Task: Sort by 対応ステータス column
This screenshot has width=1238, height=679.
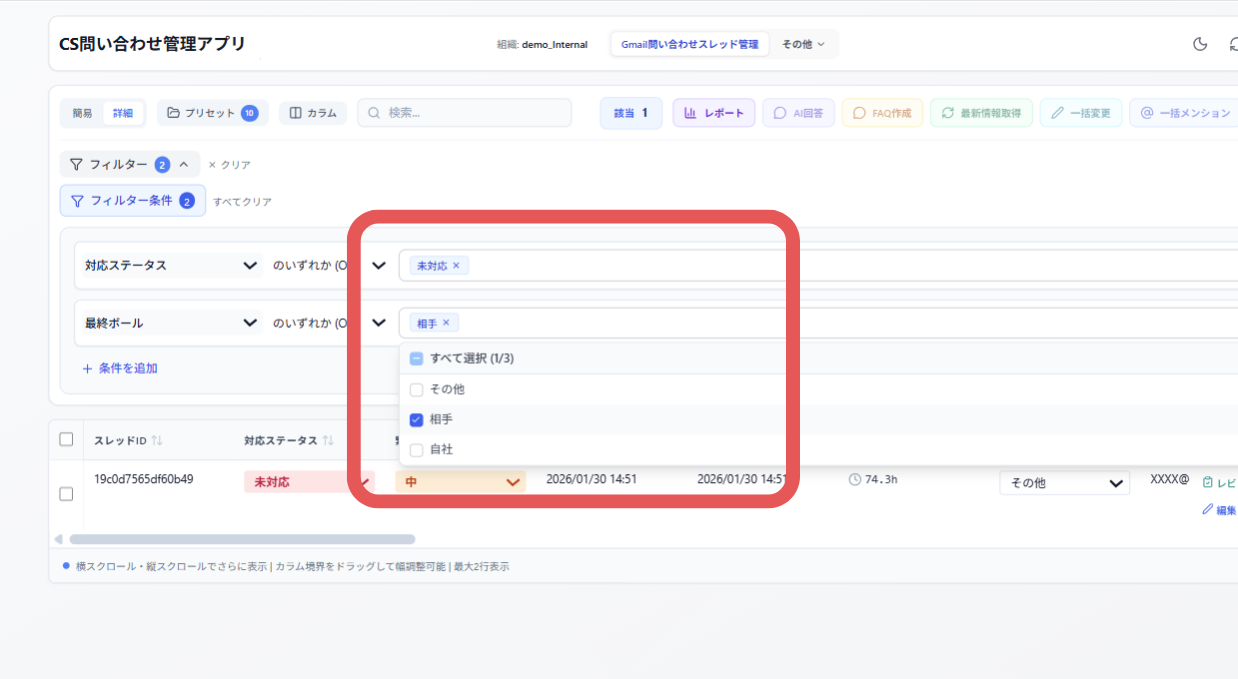Action: point(289,441)
